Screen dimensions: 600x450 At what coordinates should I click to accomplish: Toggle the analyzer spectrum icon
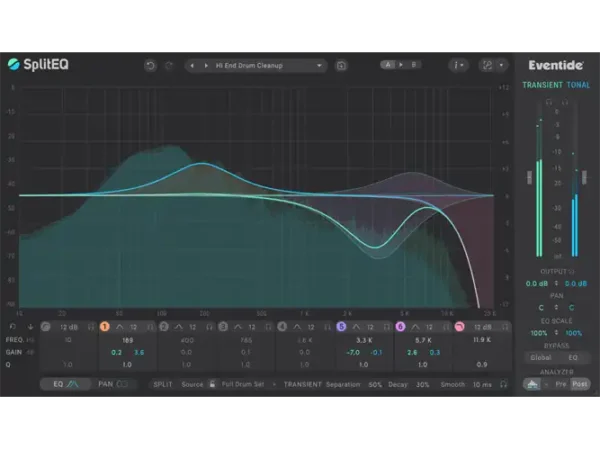[532, 384]
